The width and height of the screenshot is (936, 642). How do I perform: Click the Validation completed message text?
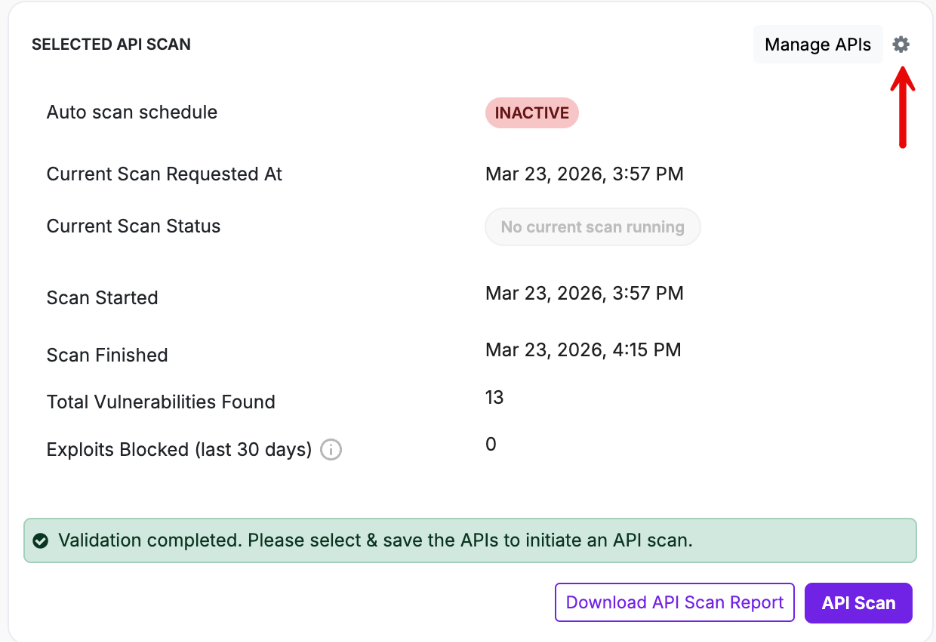pos(375,541)
